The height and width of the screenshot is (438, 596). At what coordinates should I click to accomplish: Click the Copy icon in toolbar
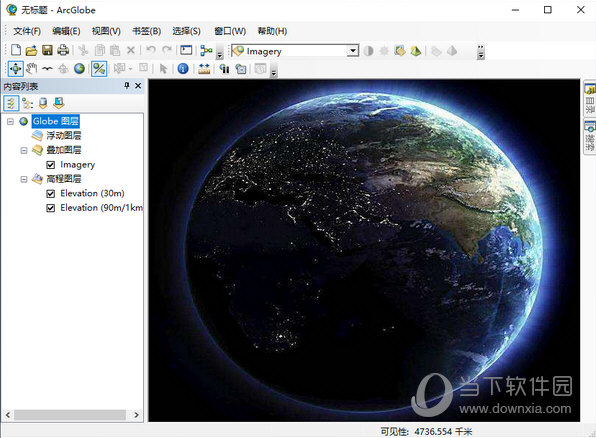point(100,50)
